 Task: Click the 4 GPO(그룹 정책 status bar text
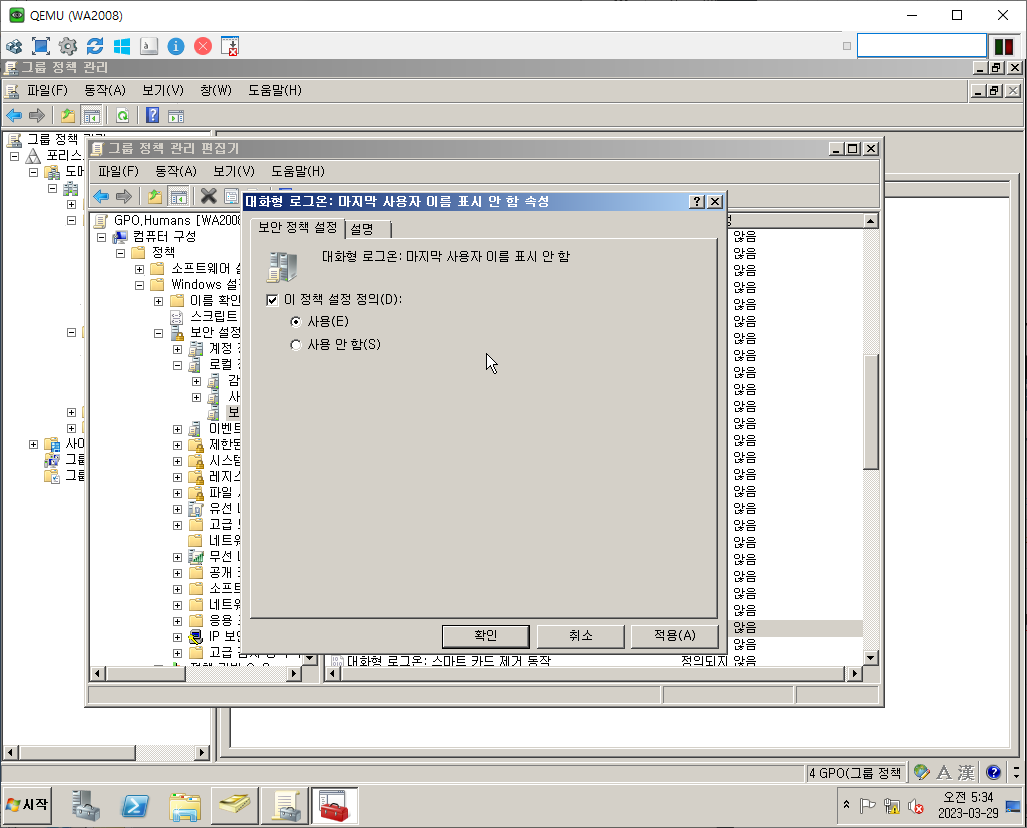[x=855, y=773]
